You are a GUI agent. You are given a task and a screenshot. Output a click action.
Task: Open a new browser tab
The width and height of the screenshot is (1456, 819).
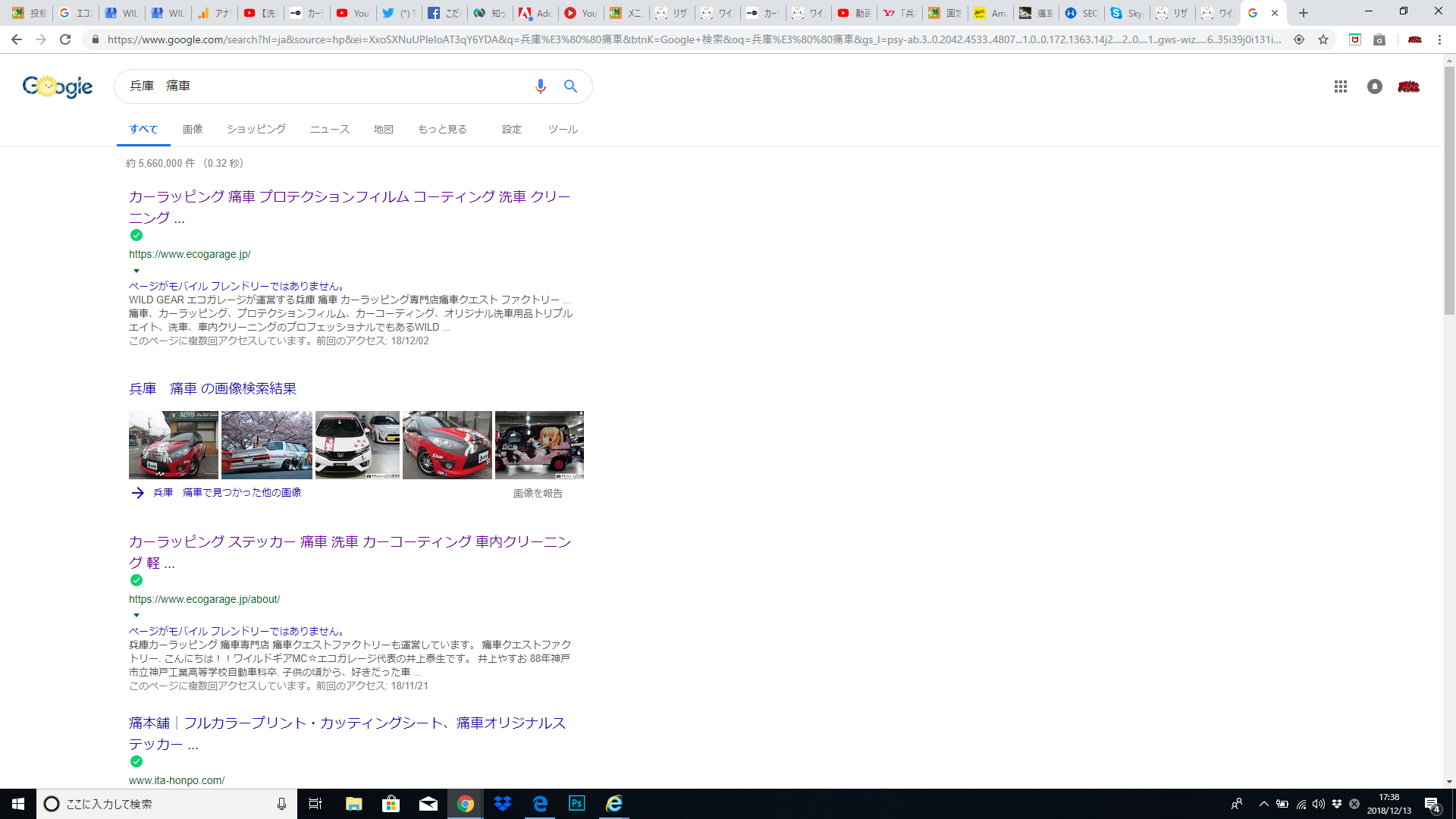coord(1304,13)
